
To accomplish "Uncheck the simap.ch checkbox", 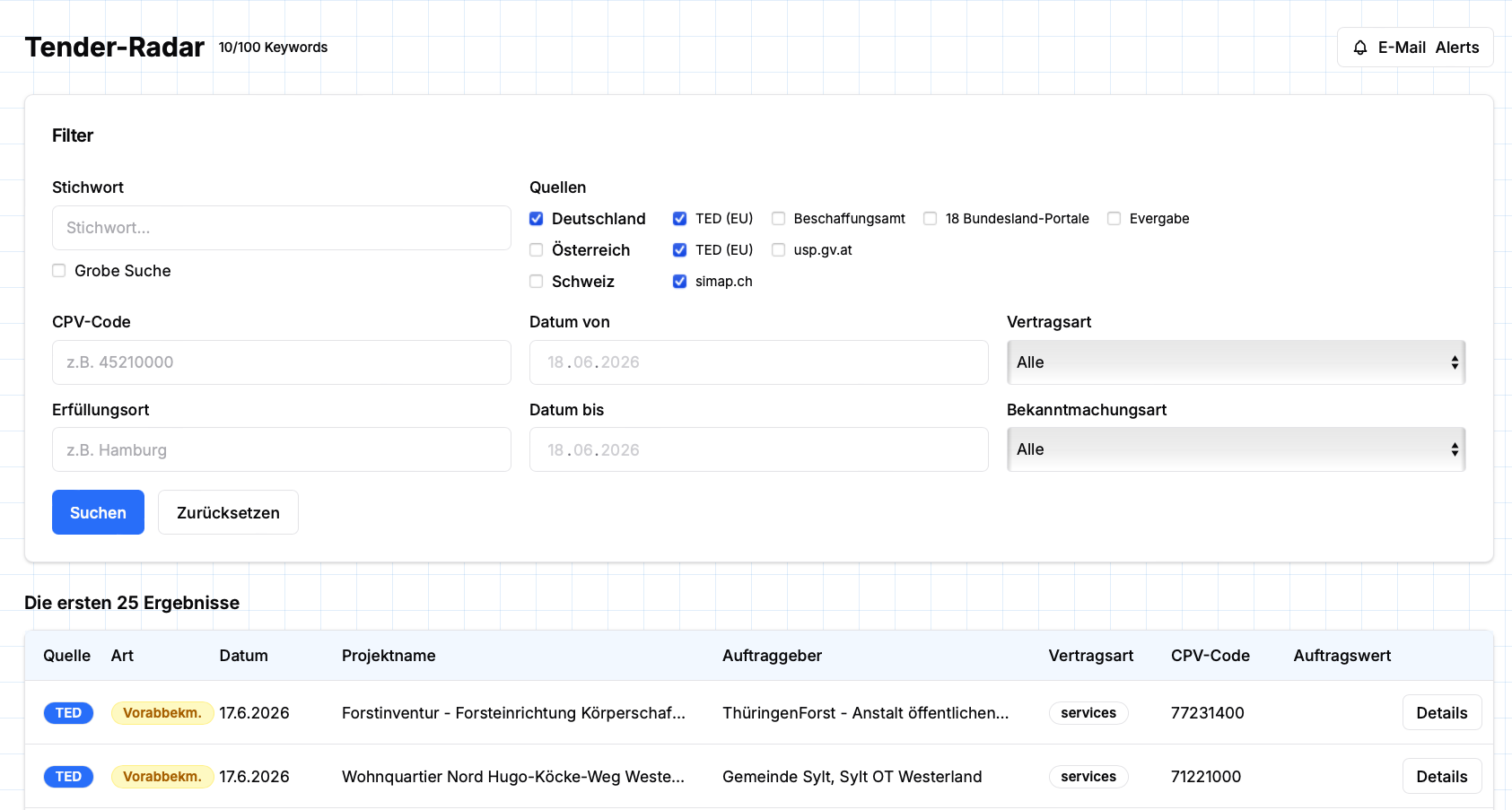I will tap(680, 282).
